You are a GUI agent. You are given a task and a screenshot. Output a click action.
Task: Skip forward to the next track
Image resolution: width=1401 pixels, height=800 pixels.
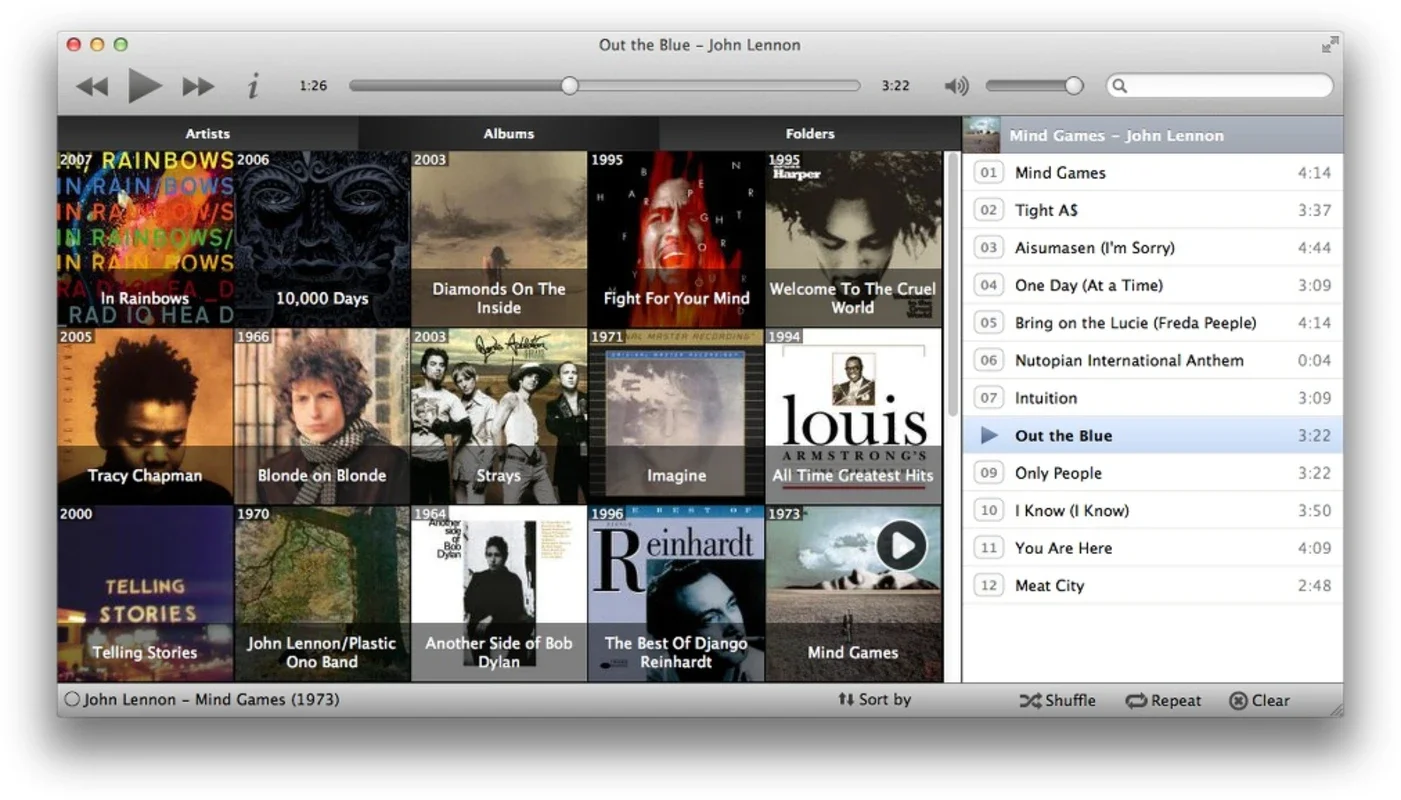pos(198,87)
